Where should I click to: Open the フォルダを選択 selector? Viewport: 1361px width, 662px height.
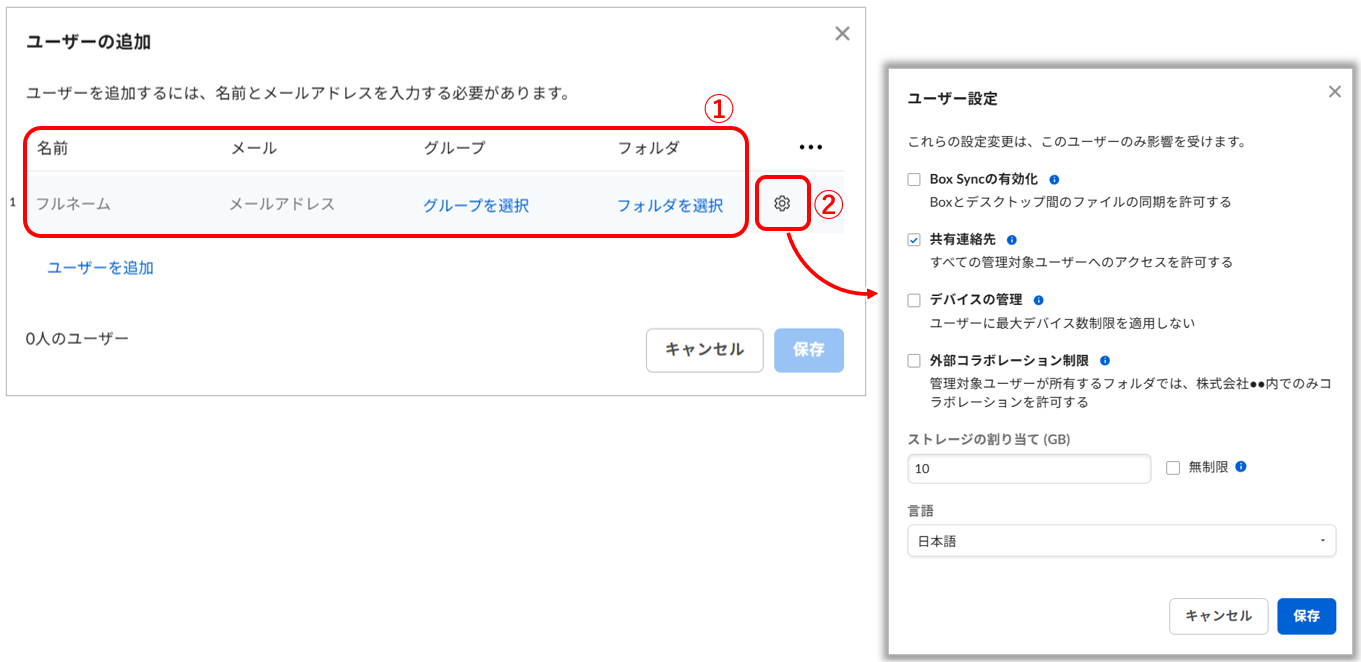[x=669, y=206]
